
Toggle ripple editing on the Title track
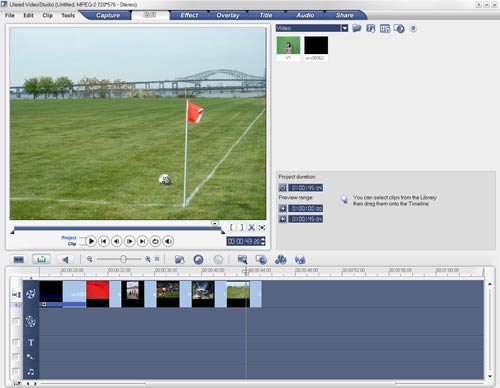(16, 343)
